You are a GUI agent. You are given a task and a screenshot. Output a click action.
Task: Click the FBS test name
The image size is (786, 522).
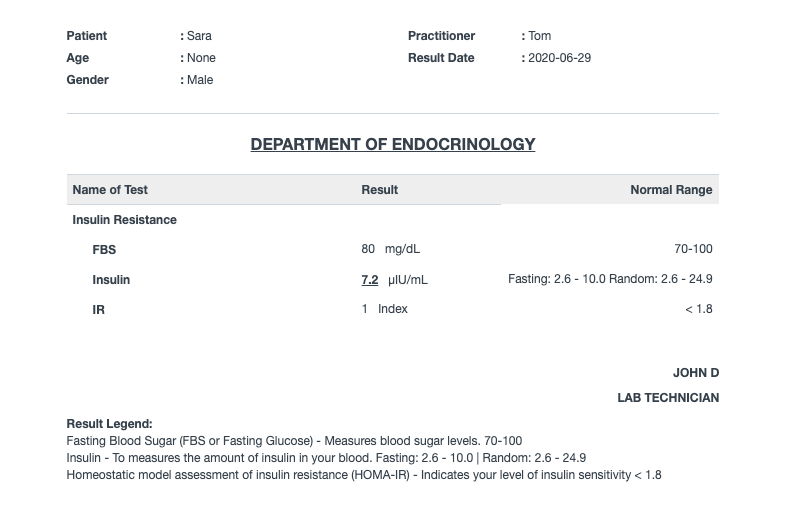pos(104,250)
